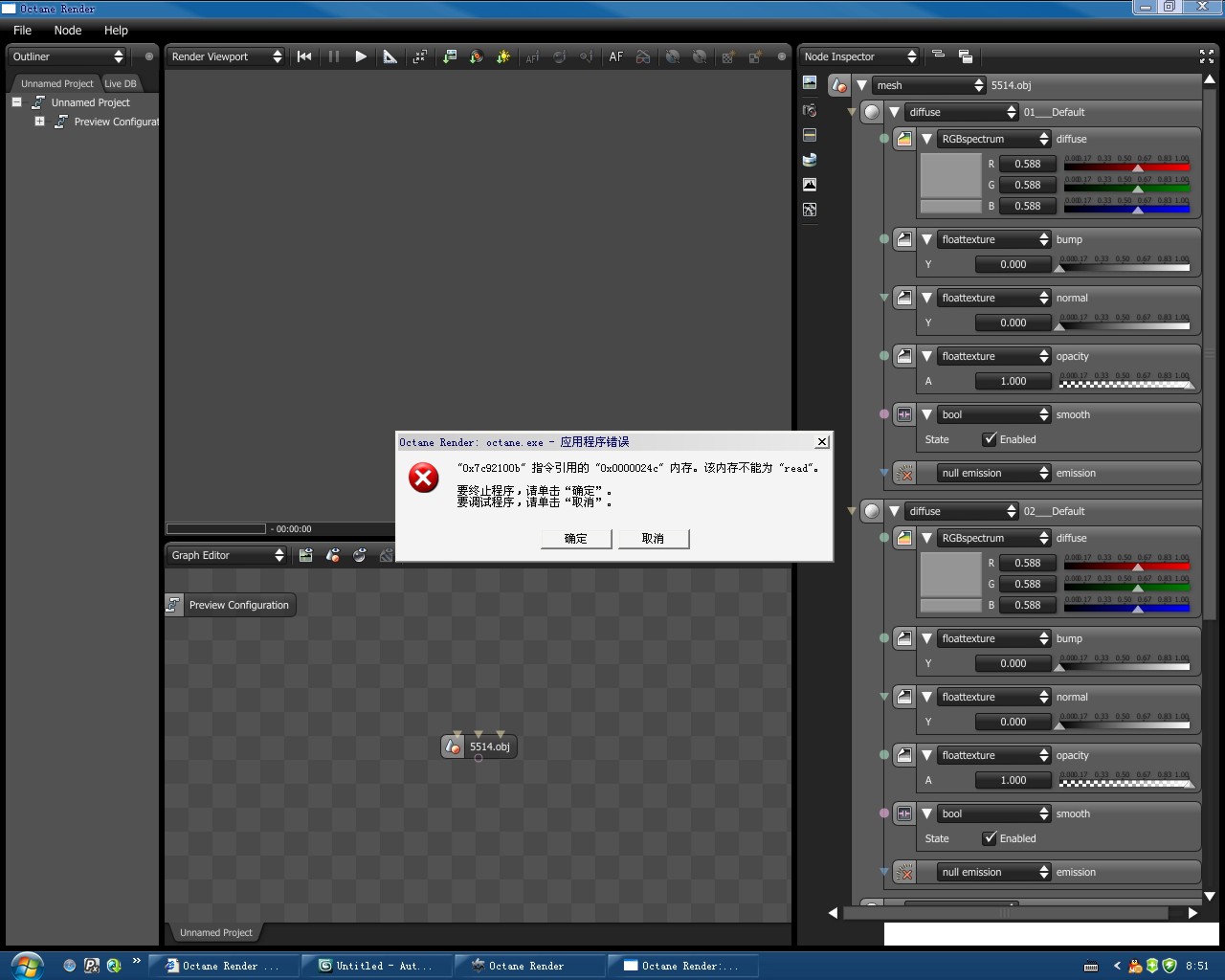Click the collapse all nodes icon in Node Inspector
This screenshot has width=1225, height=980.
(x=938, y=56)
